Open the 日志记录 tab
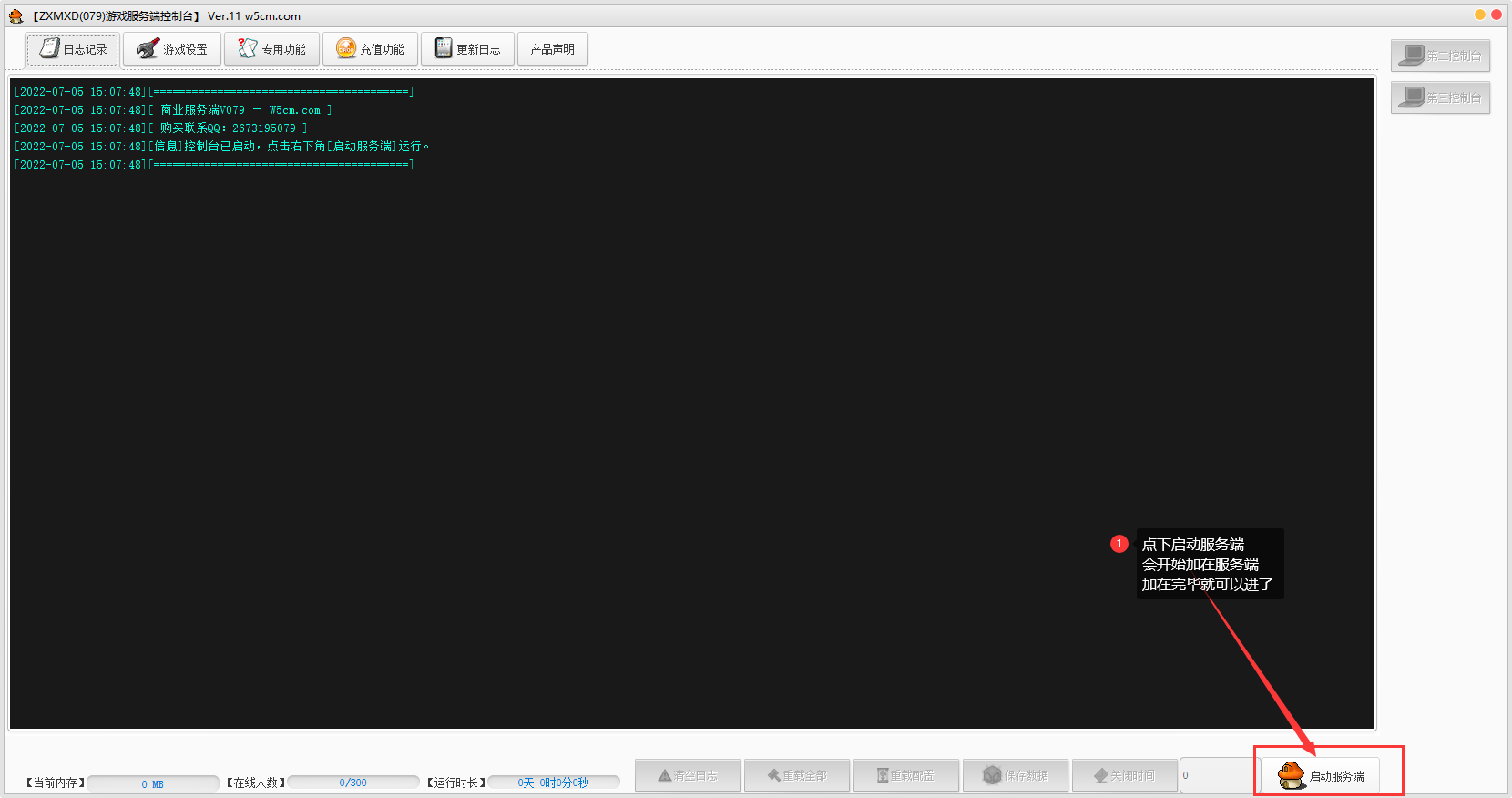This screenshot has width=1512, height=798. (x=72, y=49)
